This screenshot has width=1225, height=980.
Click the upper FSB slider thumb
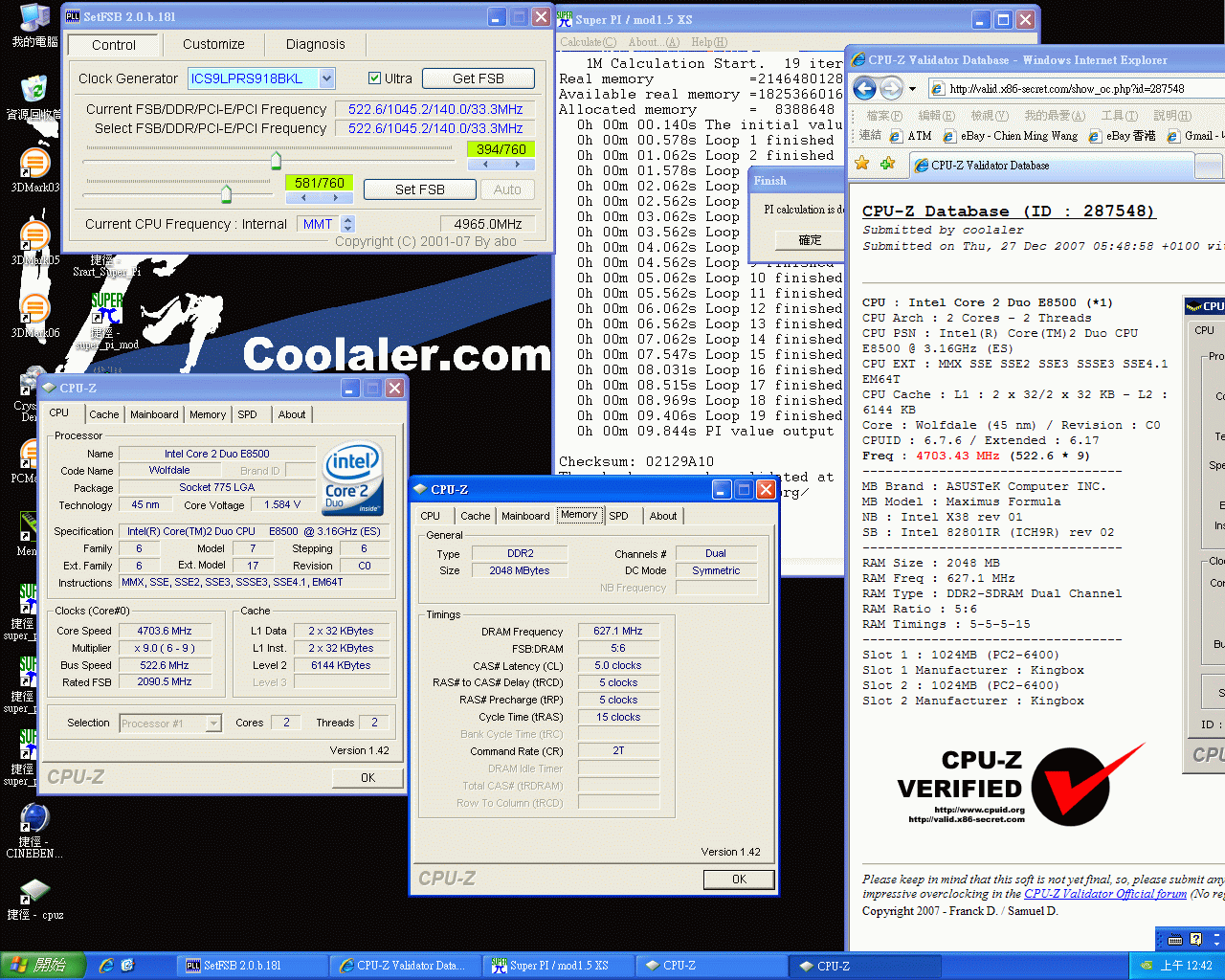click(x=277, y=159)
